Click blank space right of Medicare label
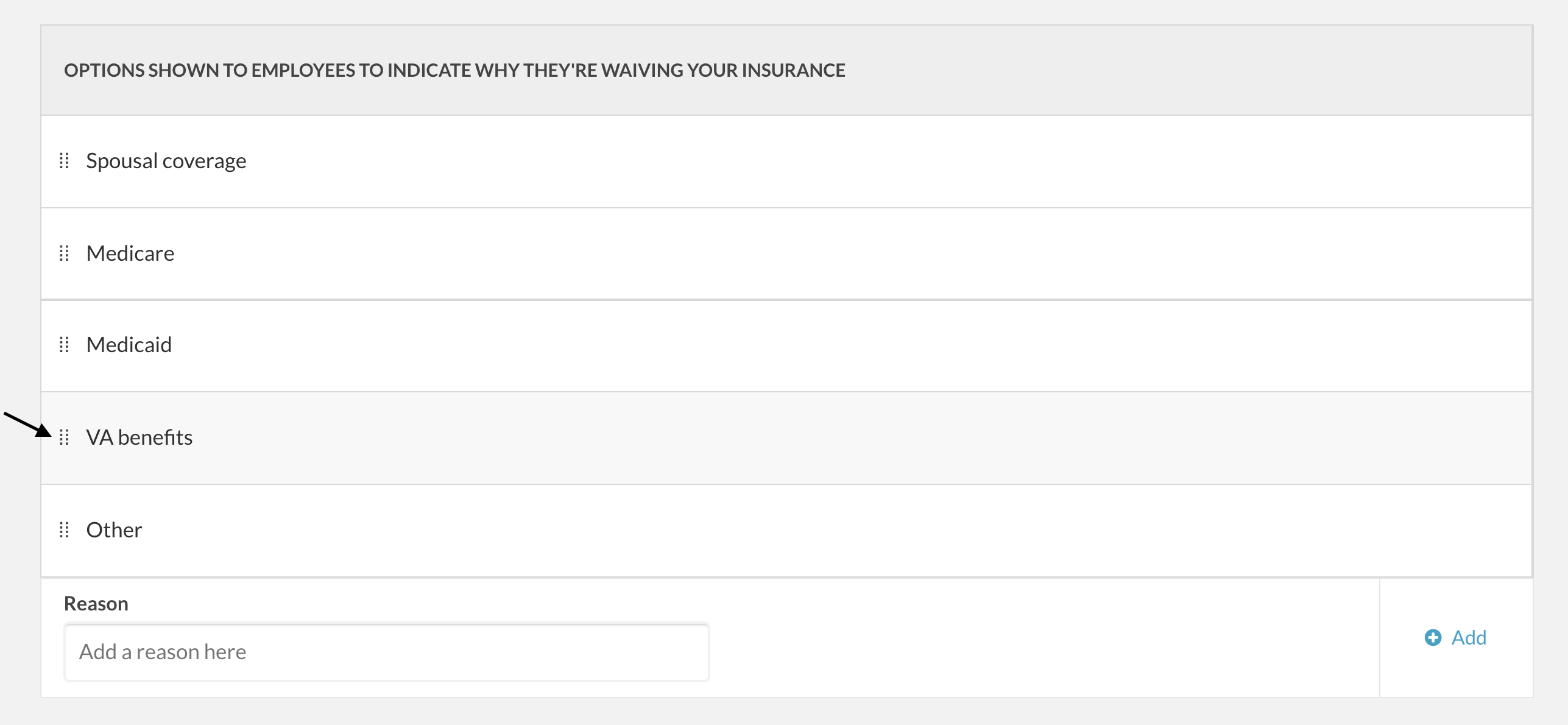This screenshot has height=725, width=1568. (853, 253)
